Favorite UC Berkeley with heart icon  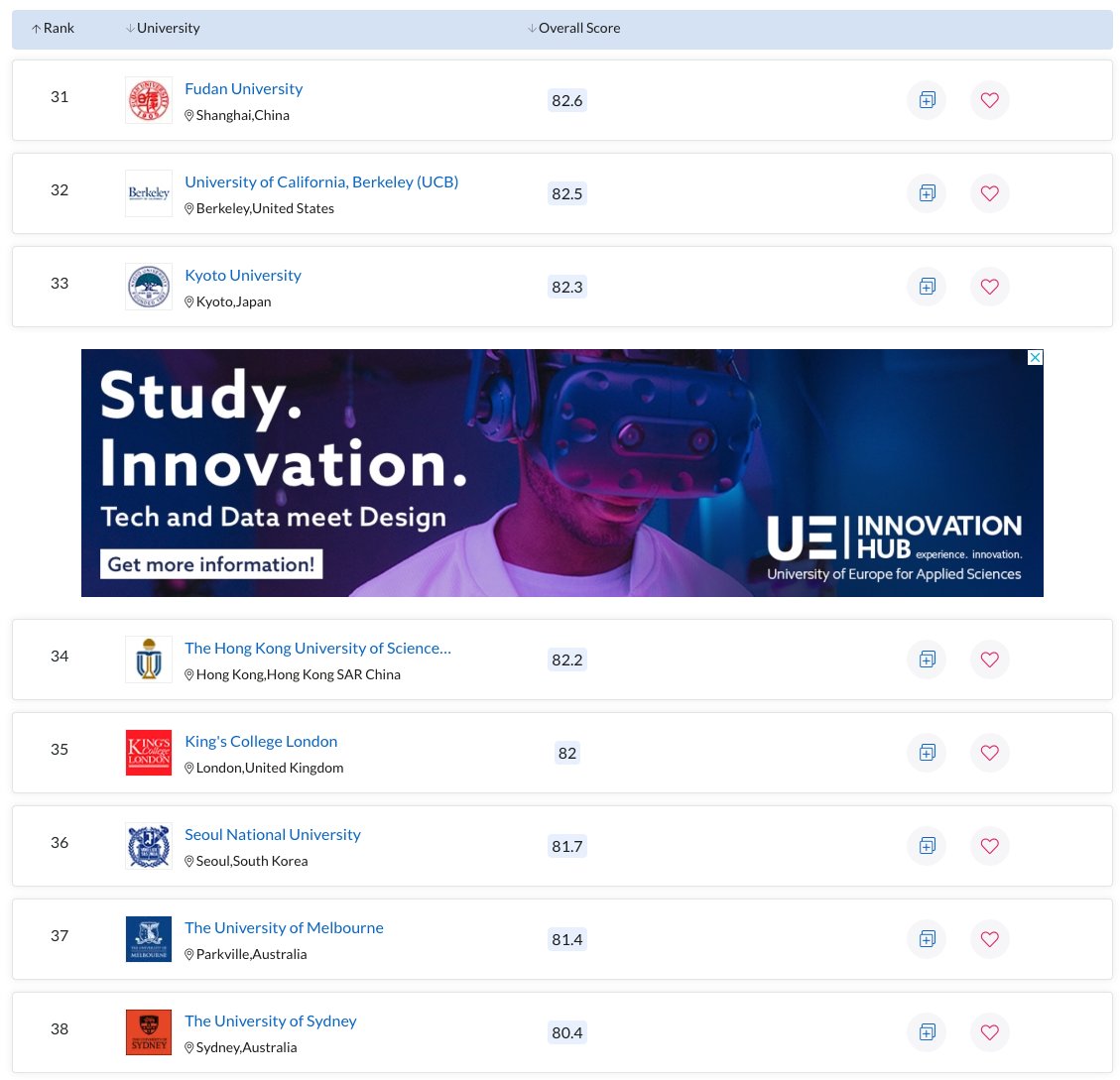[x=989, y=192]
